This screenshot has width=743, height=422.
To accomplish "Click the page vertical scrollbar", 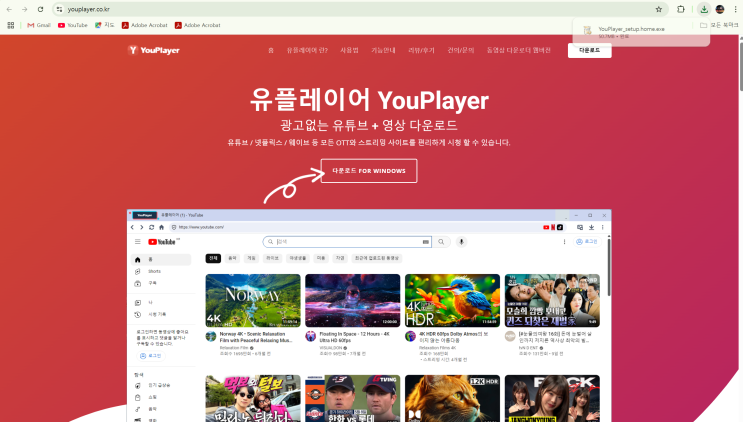I will coord(740,66).
